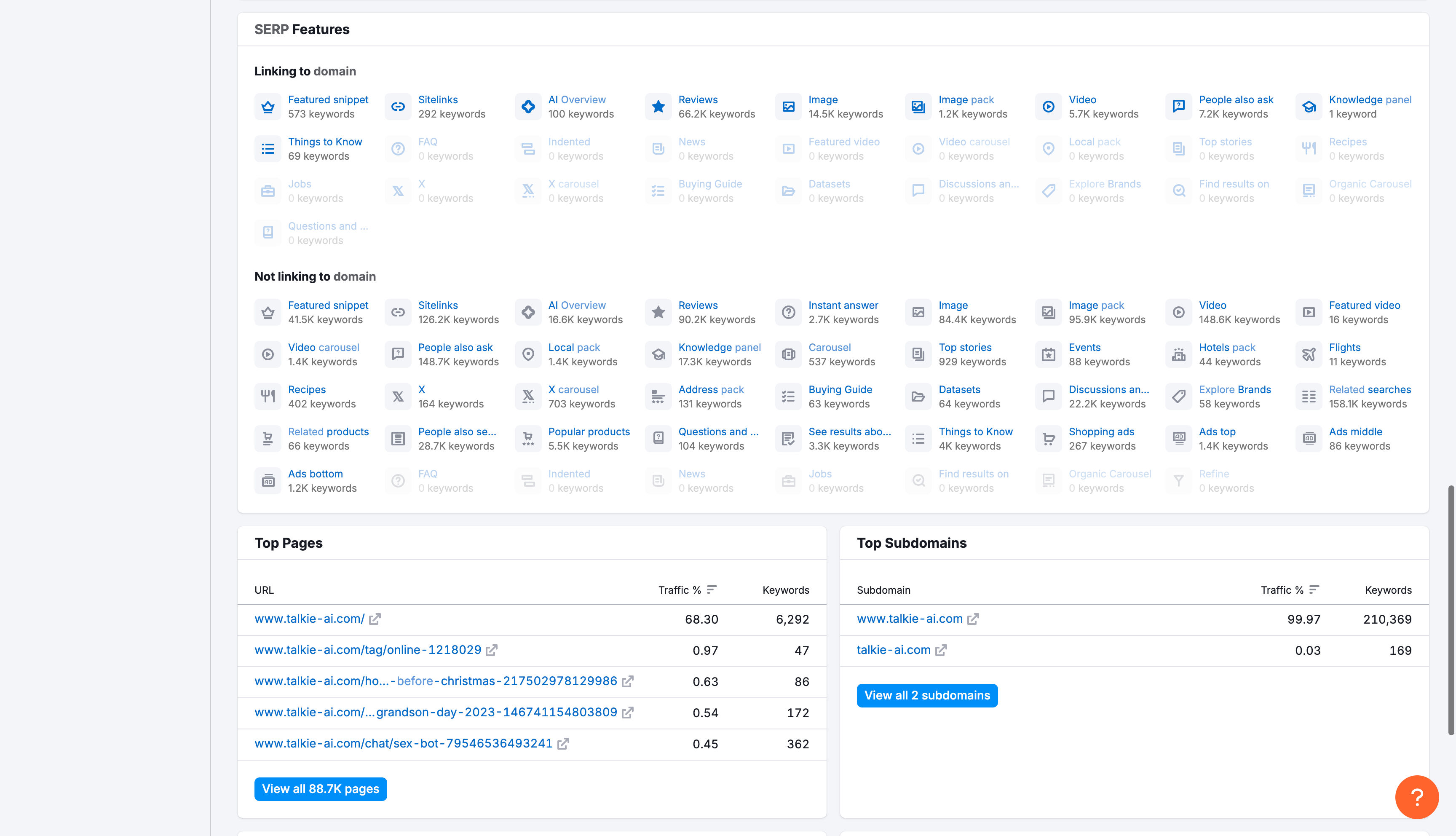Click the Sitelinks chain icon under Linking to domain
Screen dimensions: 1456x836
click(398, 107)
